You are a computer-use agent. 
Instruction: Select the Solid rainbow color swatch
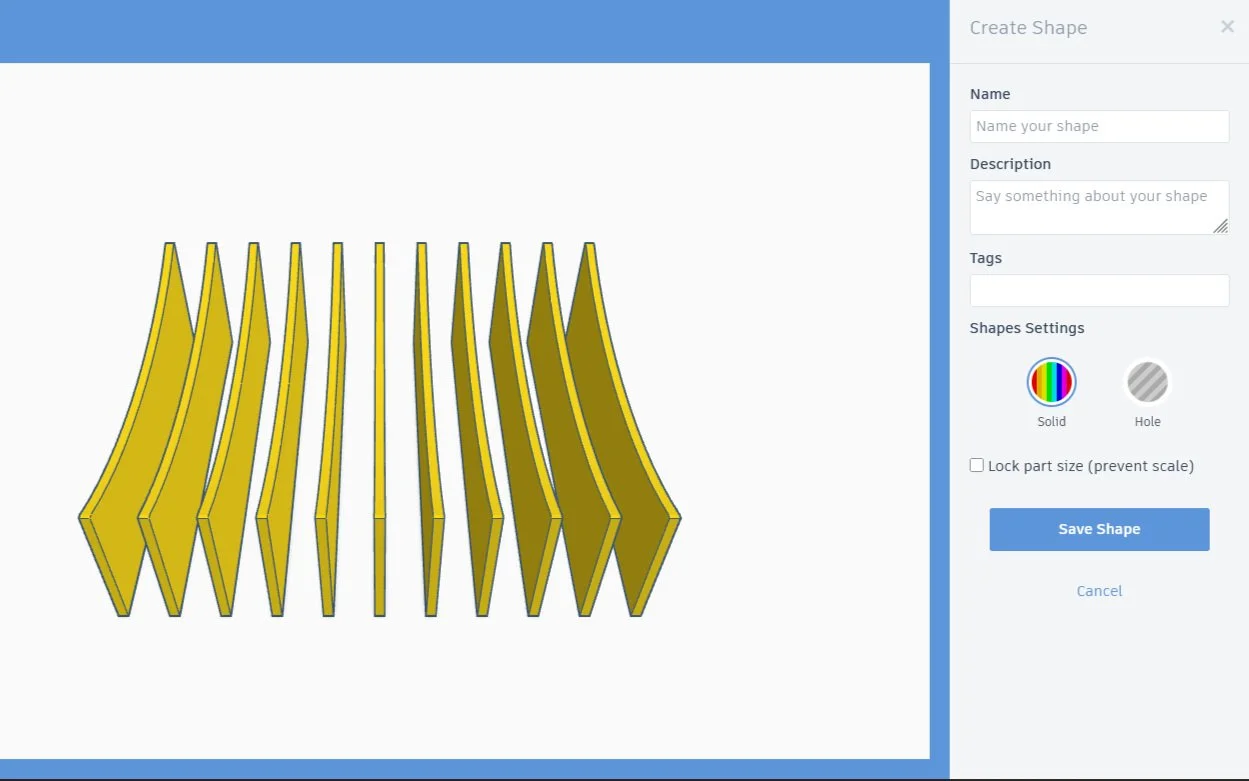[x=1051, y=382]
